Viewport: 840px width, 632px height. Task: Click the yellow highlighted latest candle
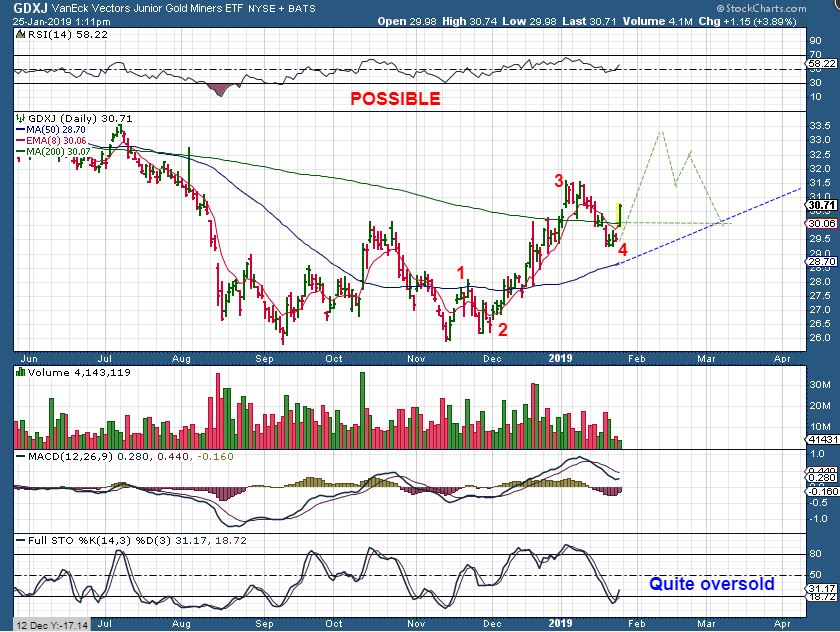[620, 214]
